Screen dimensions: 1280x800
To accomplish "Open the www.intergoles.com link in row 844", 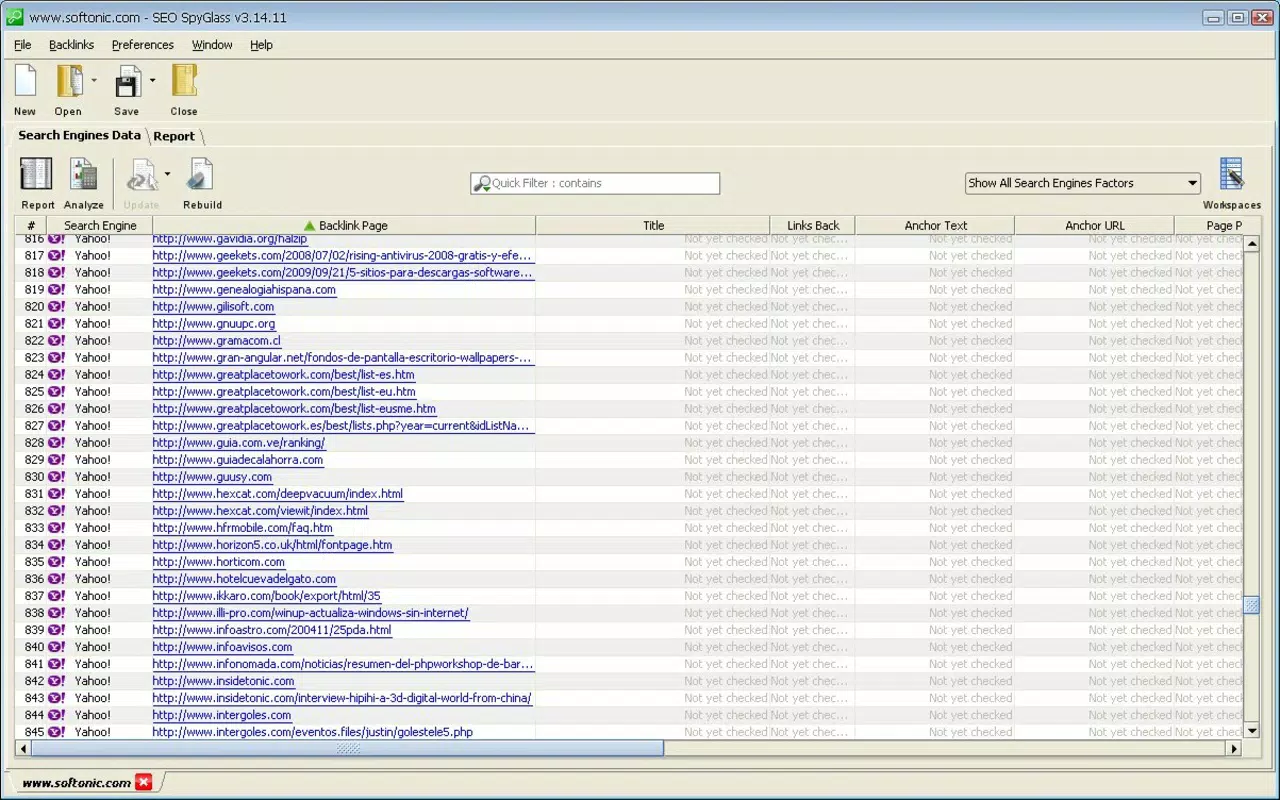I will (x=222, y=714).
